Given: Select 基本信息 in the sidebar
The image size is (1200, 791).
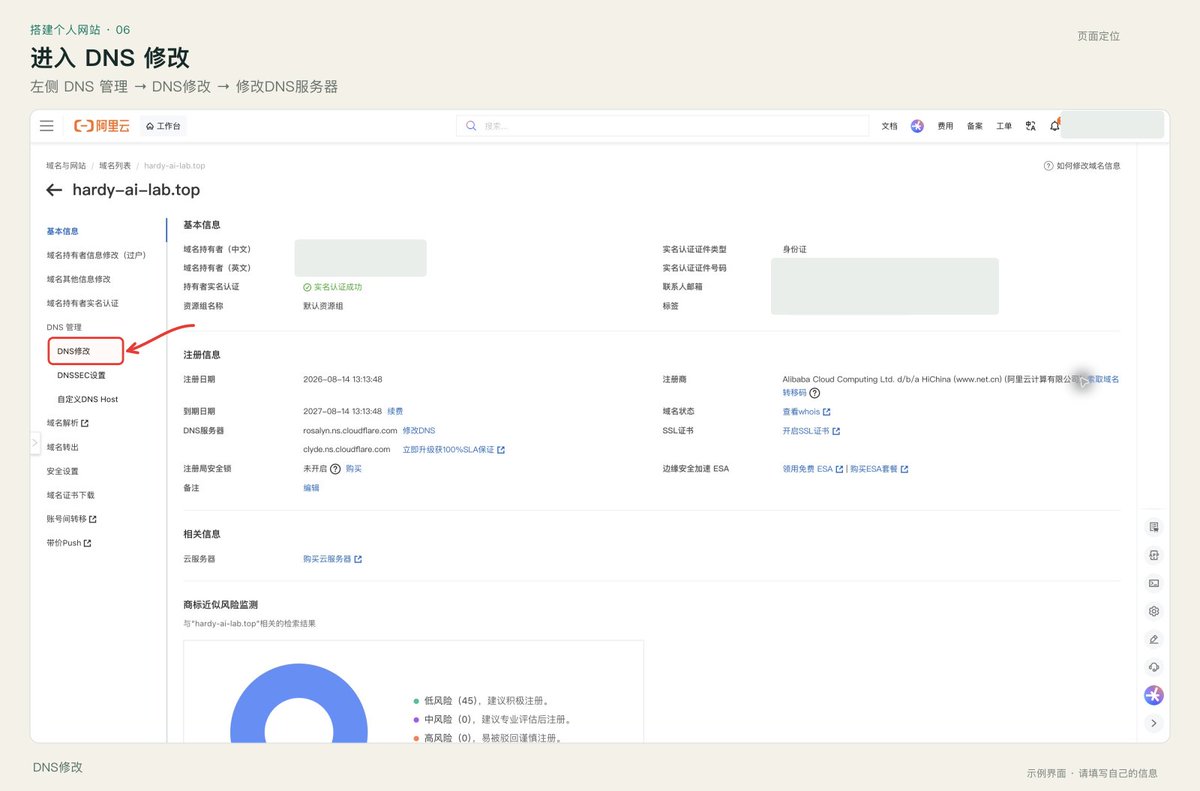Looking at the screenshot, I should pos(62,231).
